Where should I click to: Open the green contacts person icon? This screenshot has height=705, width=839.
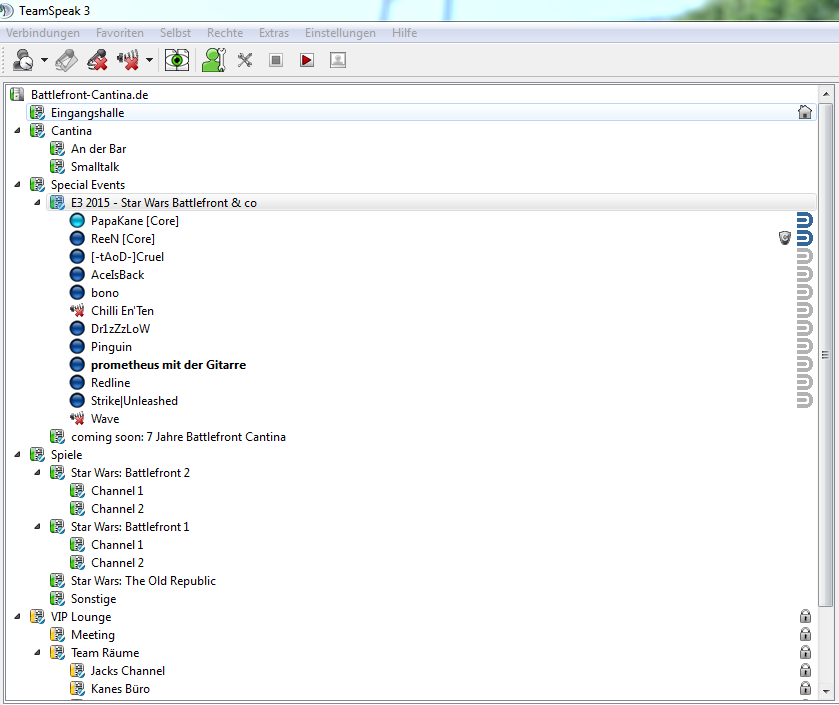pyautogui.click(x=213, y=60)
